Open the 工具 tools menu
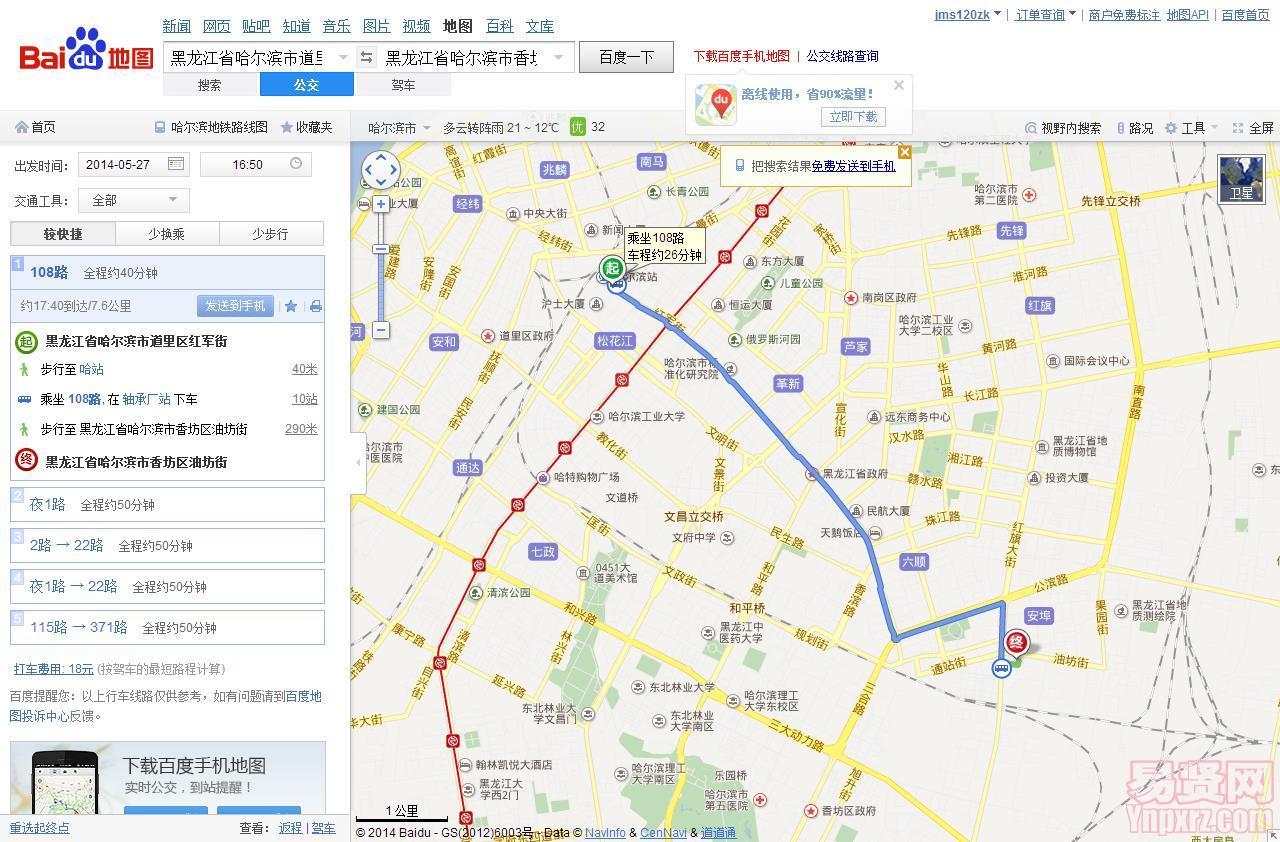Screen dimensions: 1280x842 tap(1192, 128)
